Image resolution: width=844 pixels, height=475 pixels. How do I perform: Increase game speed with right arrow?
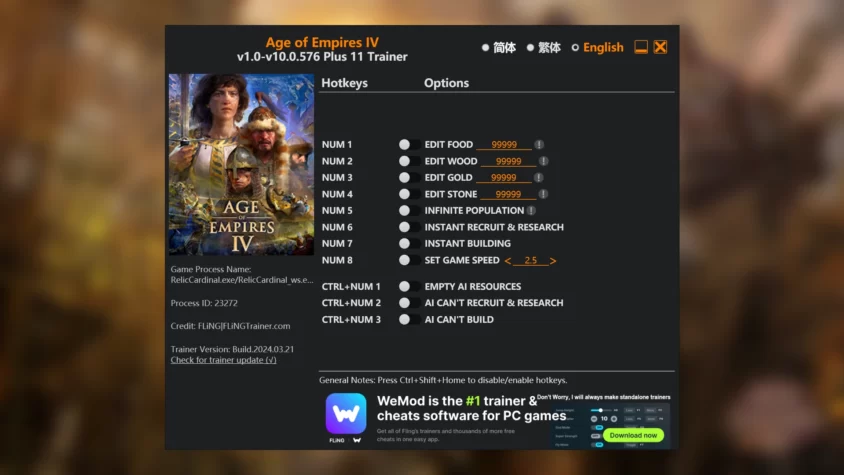pos(553,261)
